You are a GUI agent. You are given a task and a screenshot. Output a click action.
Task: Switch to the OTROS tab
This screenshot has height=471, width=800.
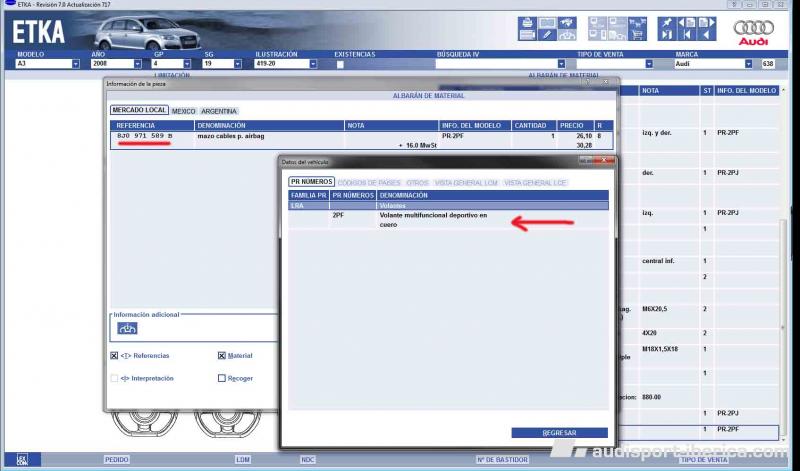417,183
